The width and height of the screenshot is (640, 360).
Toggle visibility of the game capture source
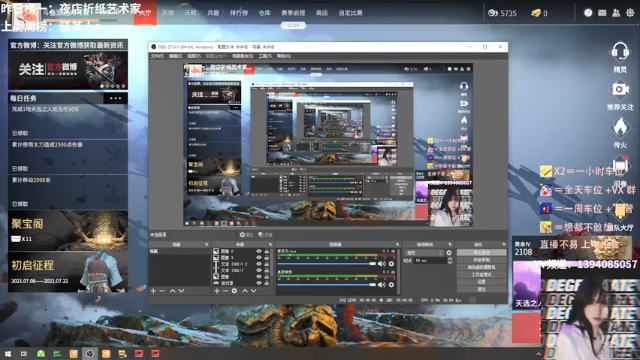[259, 283]
